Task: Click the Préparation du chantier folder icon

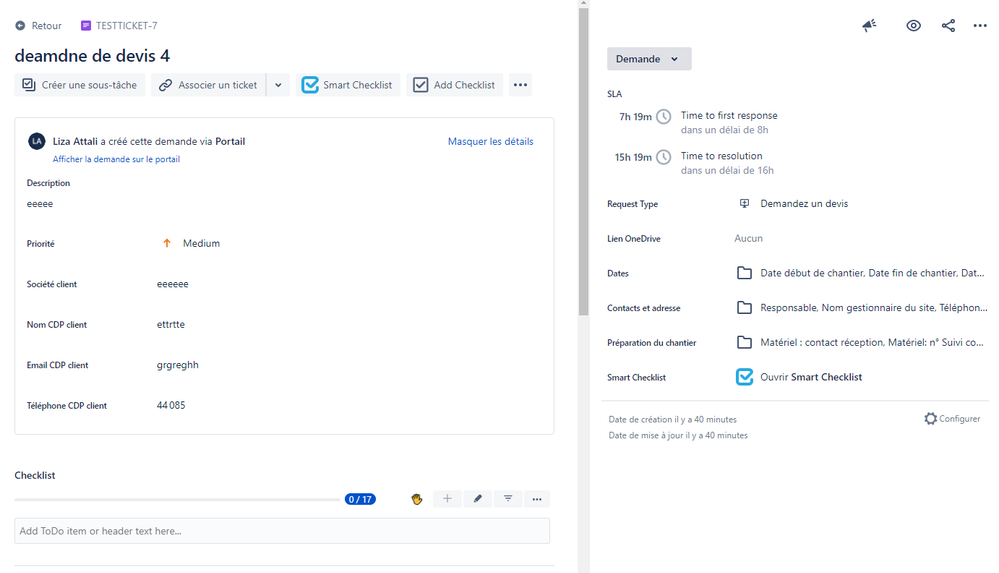Action: pyautogui.click(x=744, y=342)
